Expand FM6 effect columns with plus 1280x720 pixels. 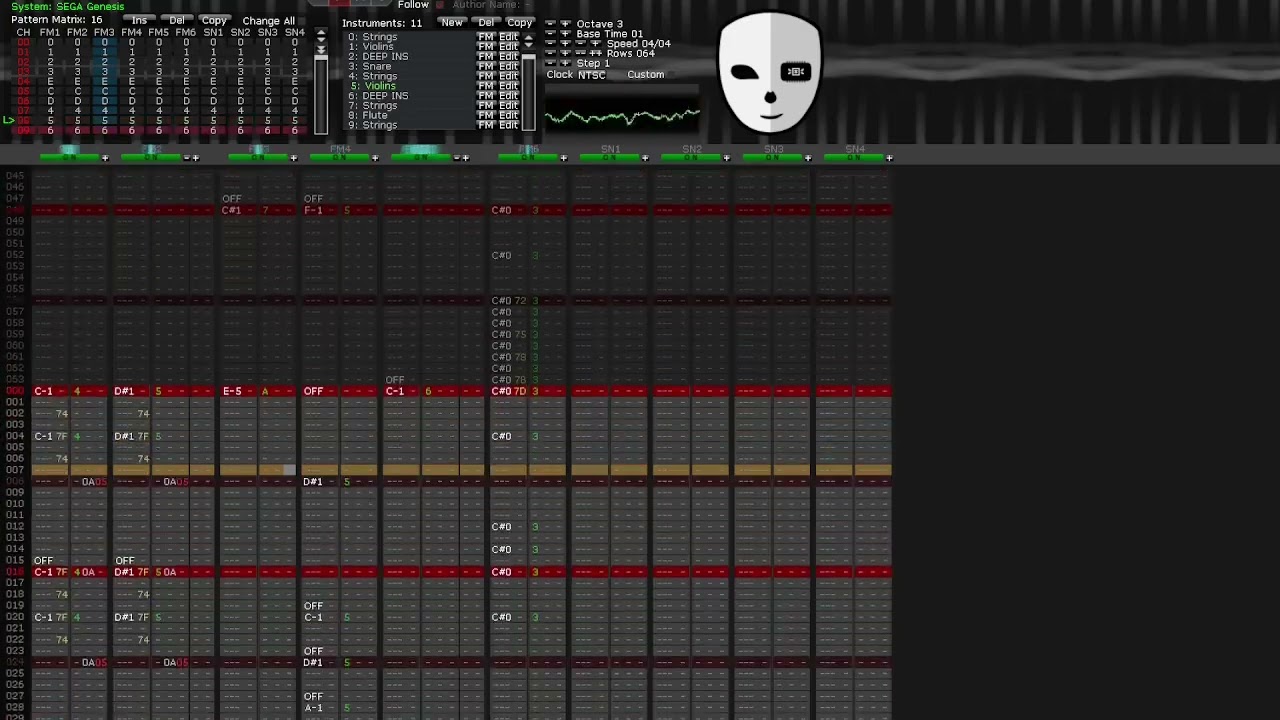[x=563, y=158]
